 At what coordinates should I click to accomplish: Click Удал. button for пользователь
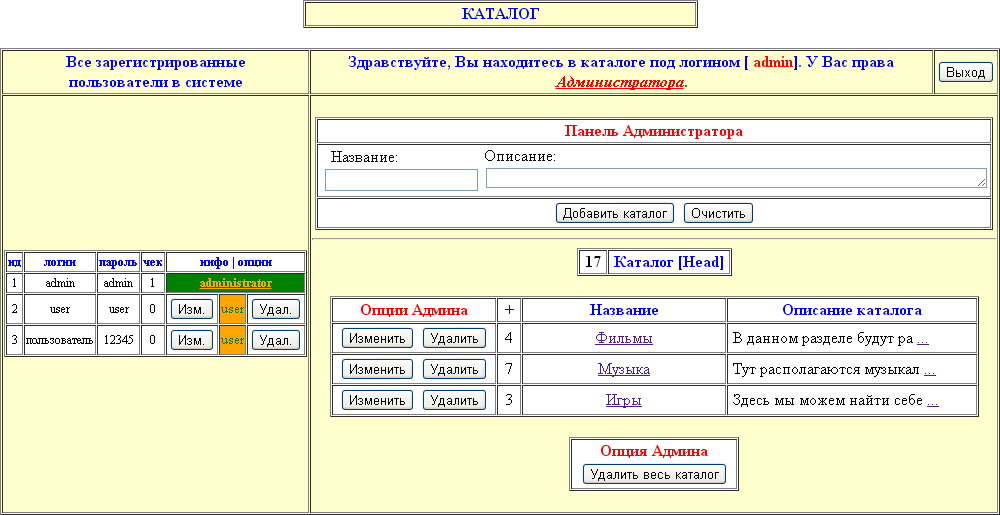[x=275, y=341]
